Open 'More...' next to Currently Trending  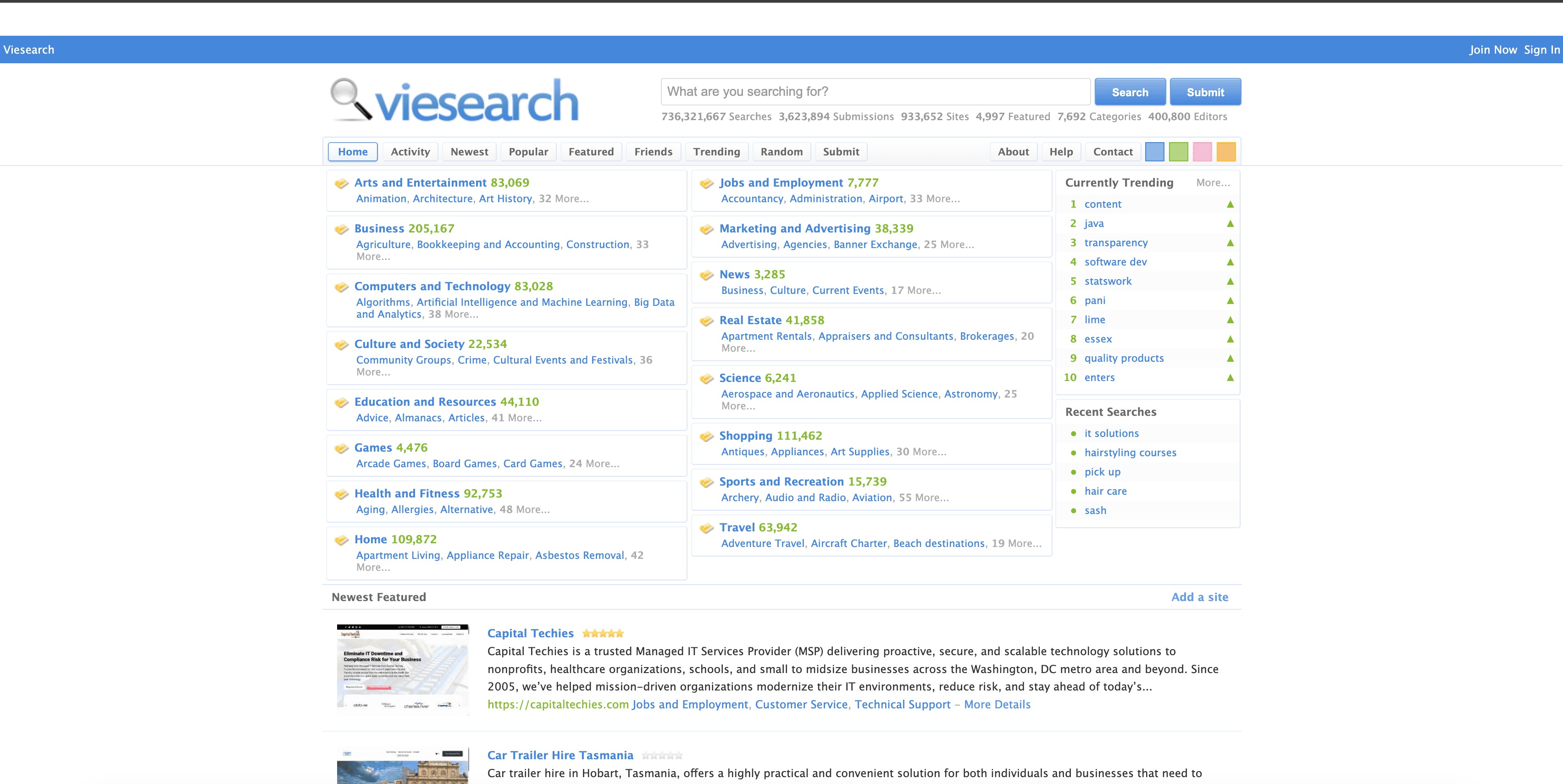[1213, 182]
